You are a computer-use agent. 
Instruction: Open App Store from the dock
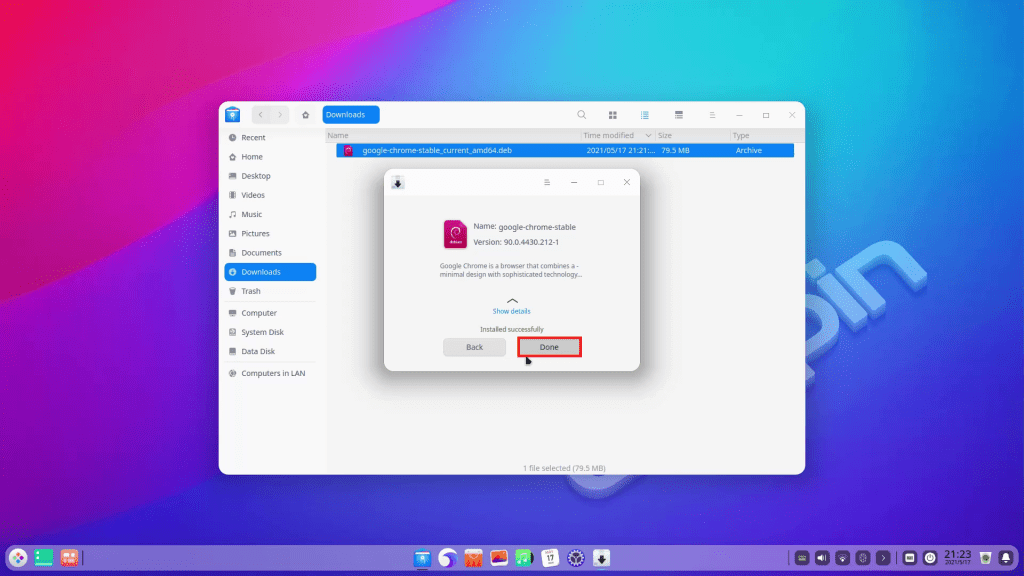tap(473, 558)
